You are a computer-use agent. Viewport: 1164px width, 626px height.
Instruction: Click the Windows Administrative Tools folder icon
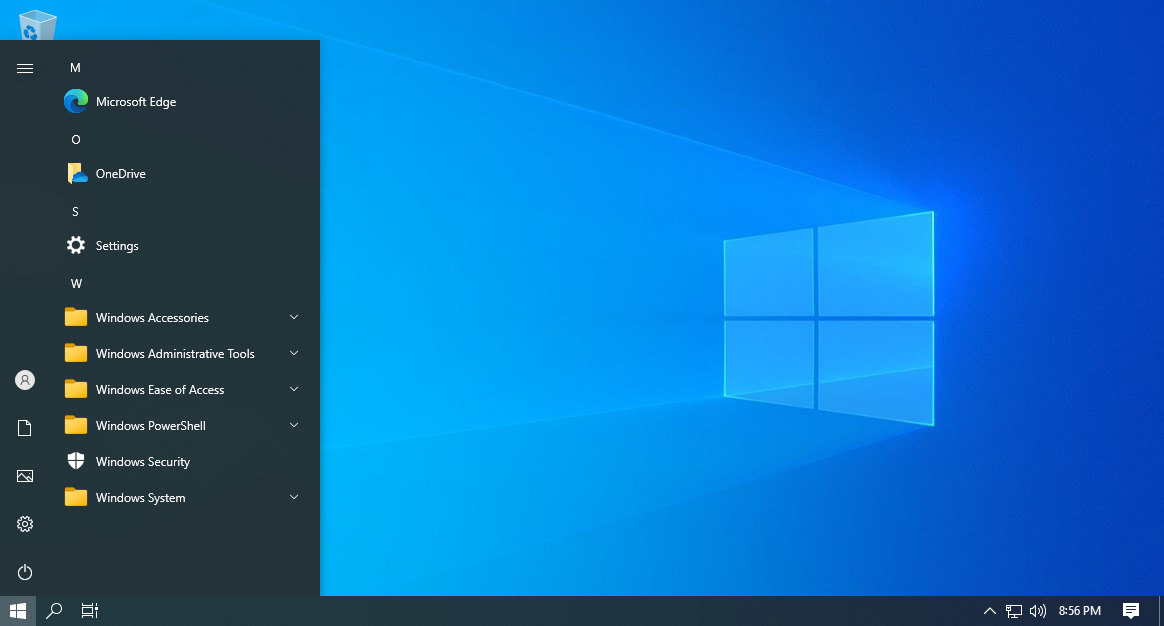pos(76,353)
